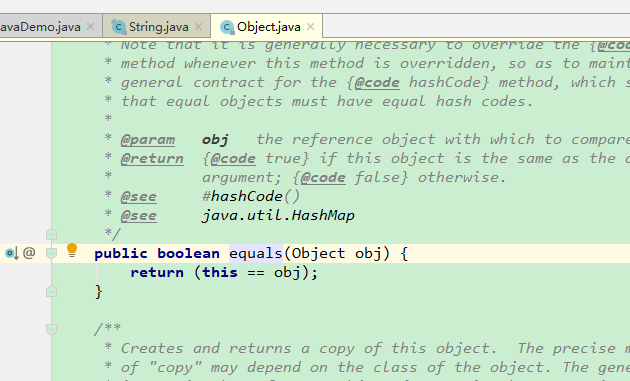The height and width of the screenshot is (381, 630).
Task: Click the bold 'obj' parameter name in Javadoc
Action: (x=215, y=139)
